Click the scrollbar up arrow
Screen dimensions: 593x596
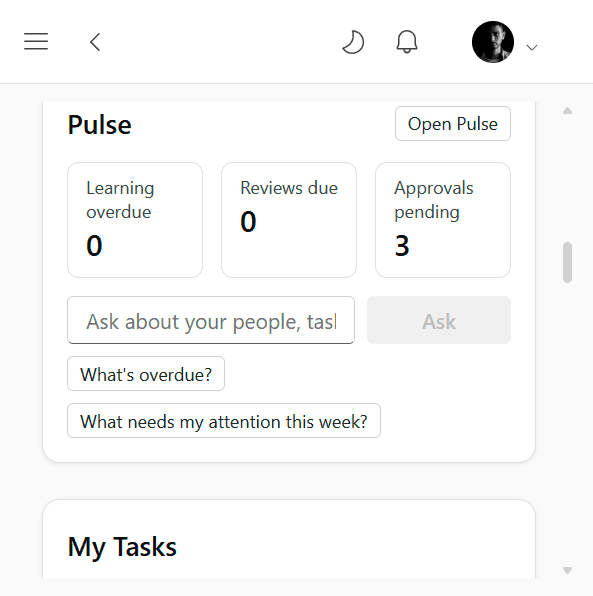568,111
